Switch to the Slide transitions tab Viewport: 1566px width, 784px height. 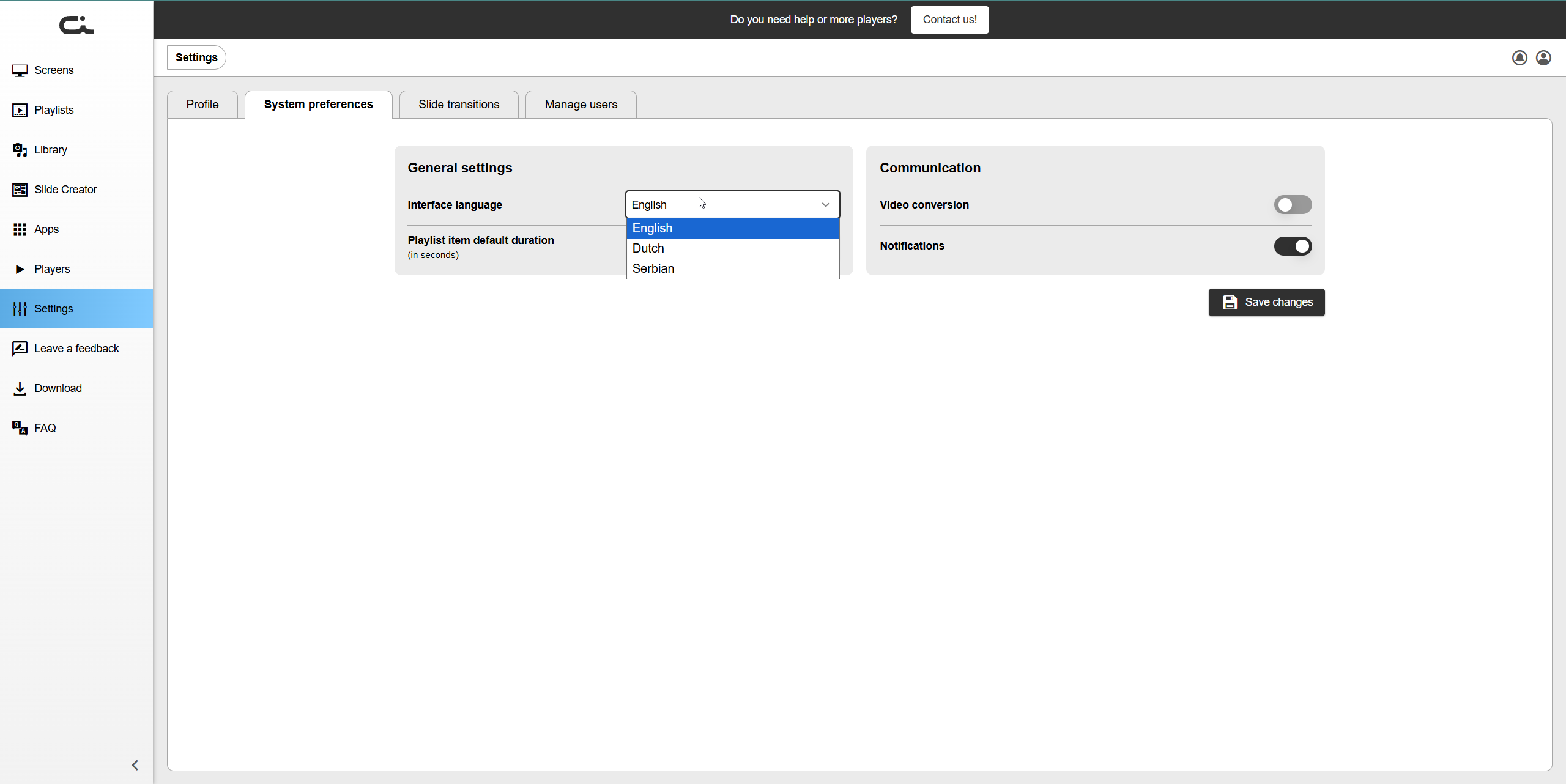click(x=459, y=105)
